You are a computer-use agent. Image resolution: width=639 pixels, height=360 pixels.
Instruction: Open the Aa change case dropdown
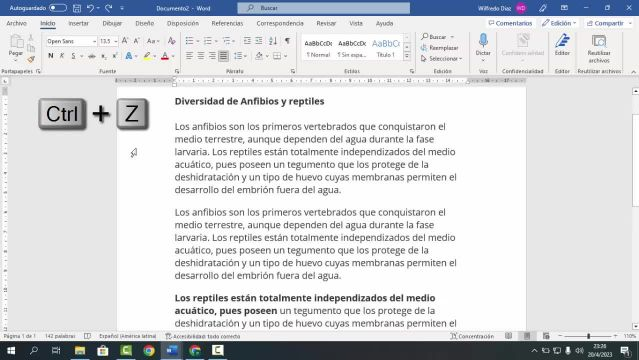tap(153, 41)
